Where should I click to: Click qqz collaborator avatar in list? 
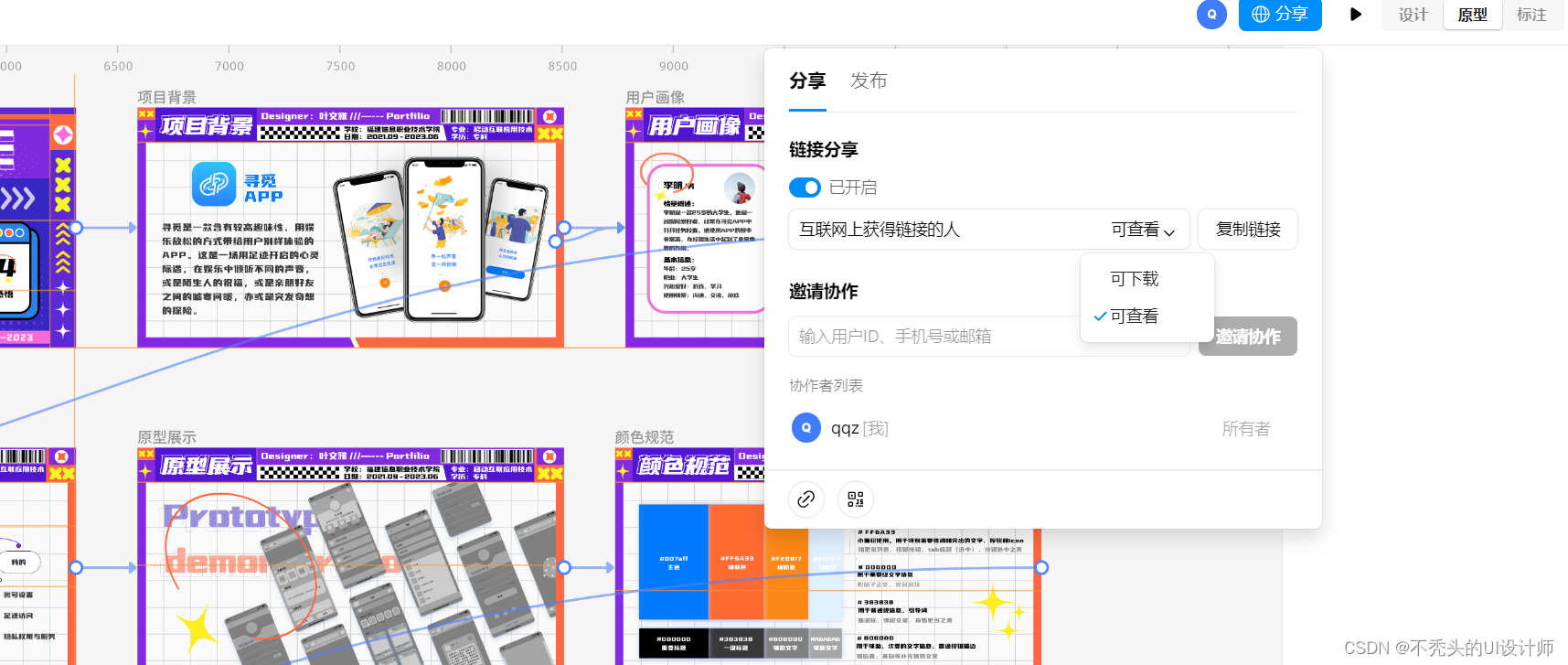click(x=805, y=428)
